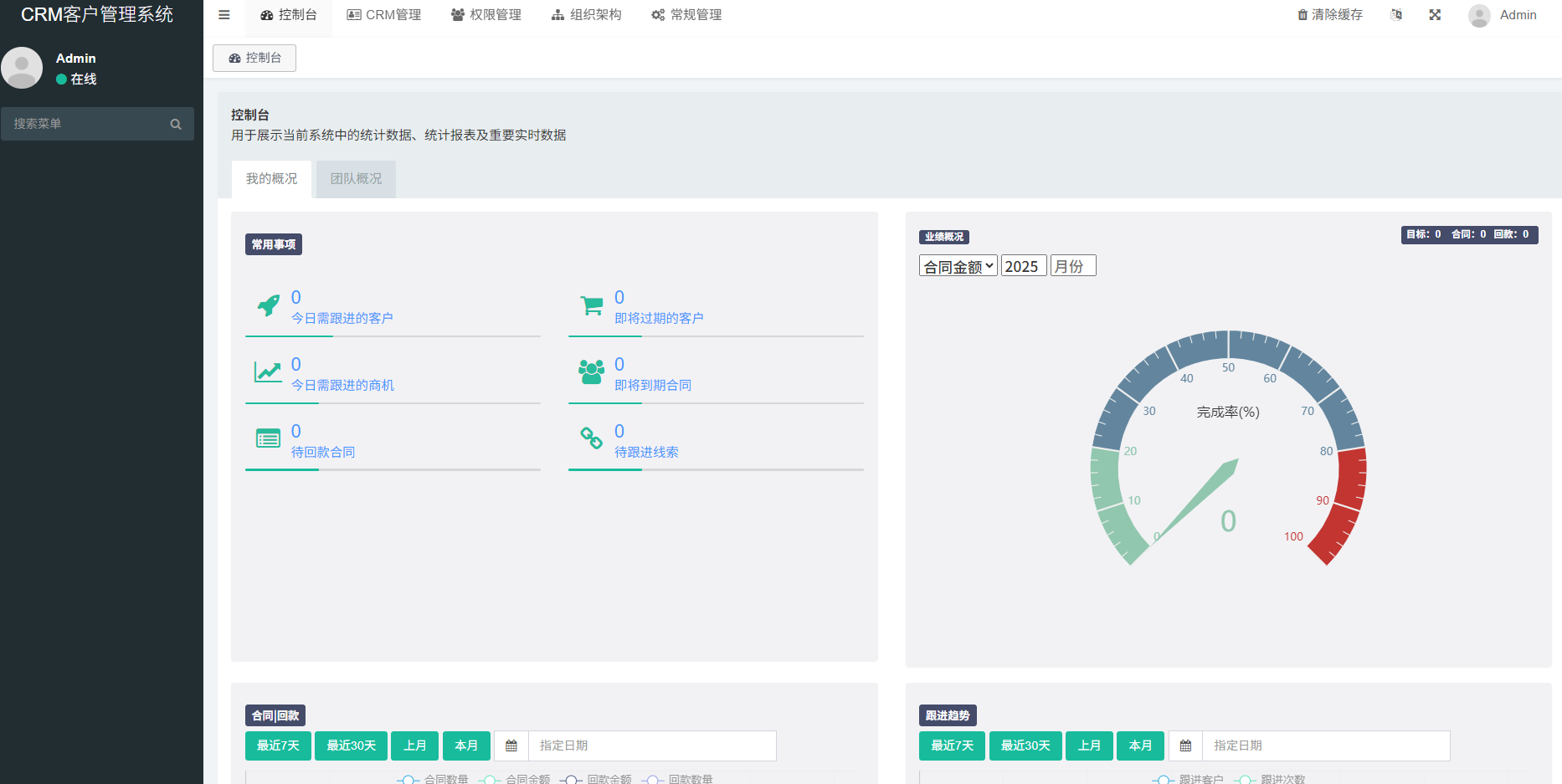Click the shopping cart icon for expiring customers
Viewport: 1562px width, 784px height.
(x=591, y=305)
